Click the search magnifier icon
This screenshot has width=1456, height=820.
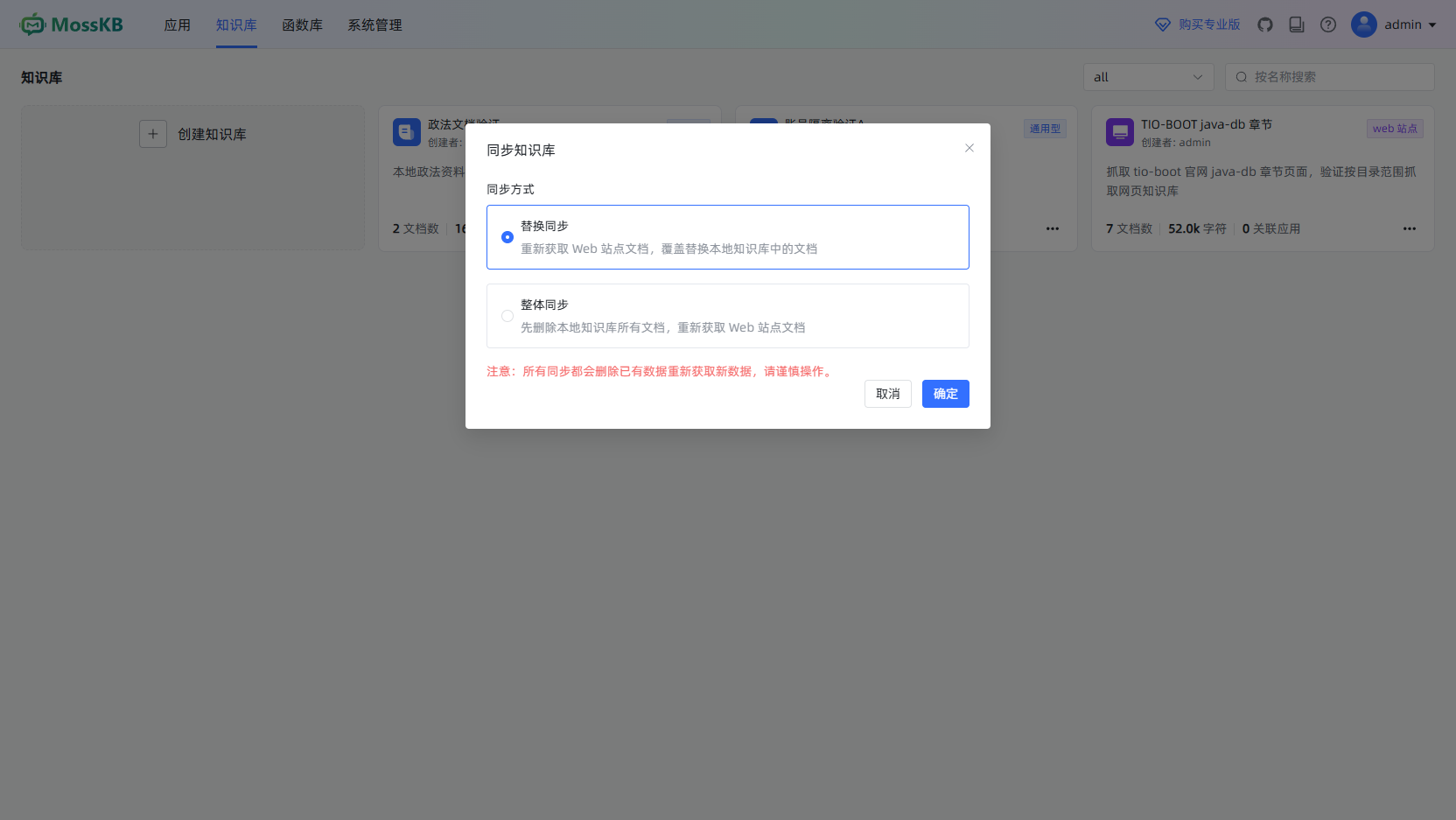tap(1241, 77)
